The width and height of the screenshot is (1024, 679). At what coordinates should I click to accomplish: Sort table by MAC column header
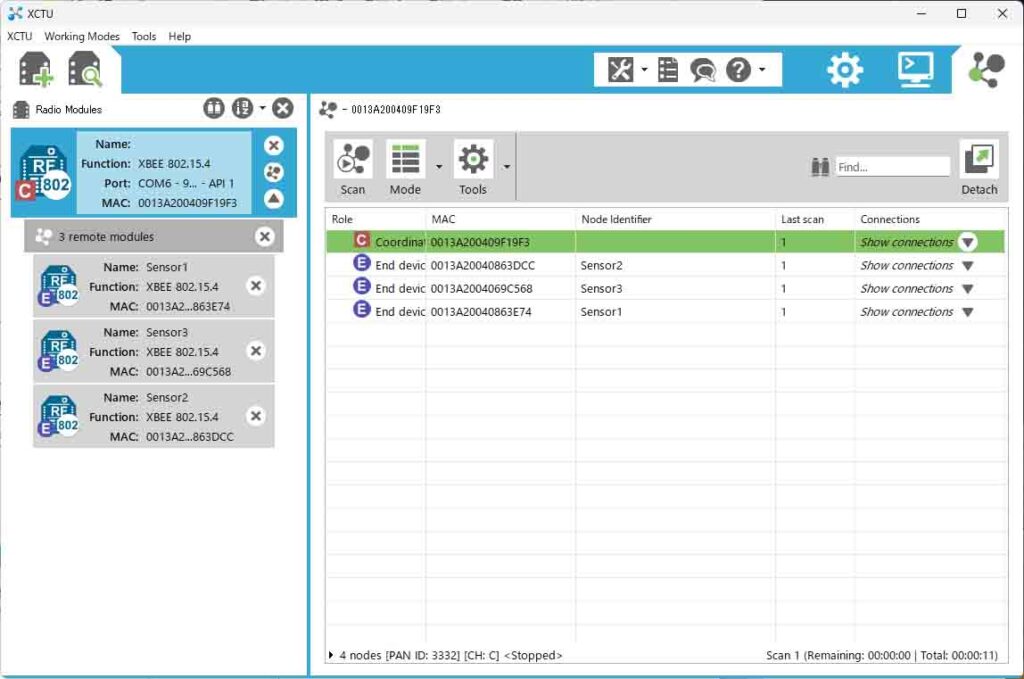[x=500, y=219]
